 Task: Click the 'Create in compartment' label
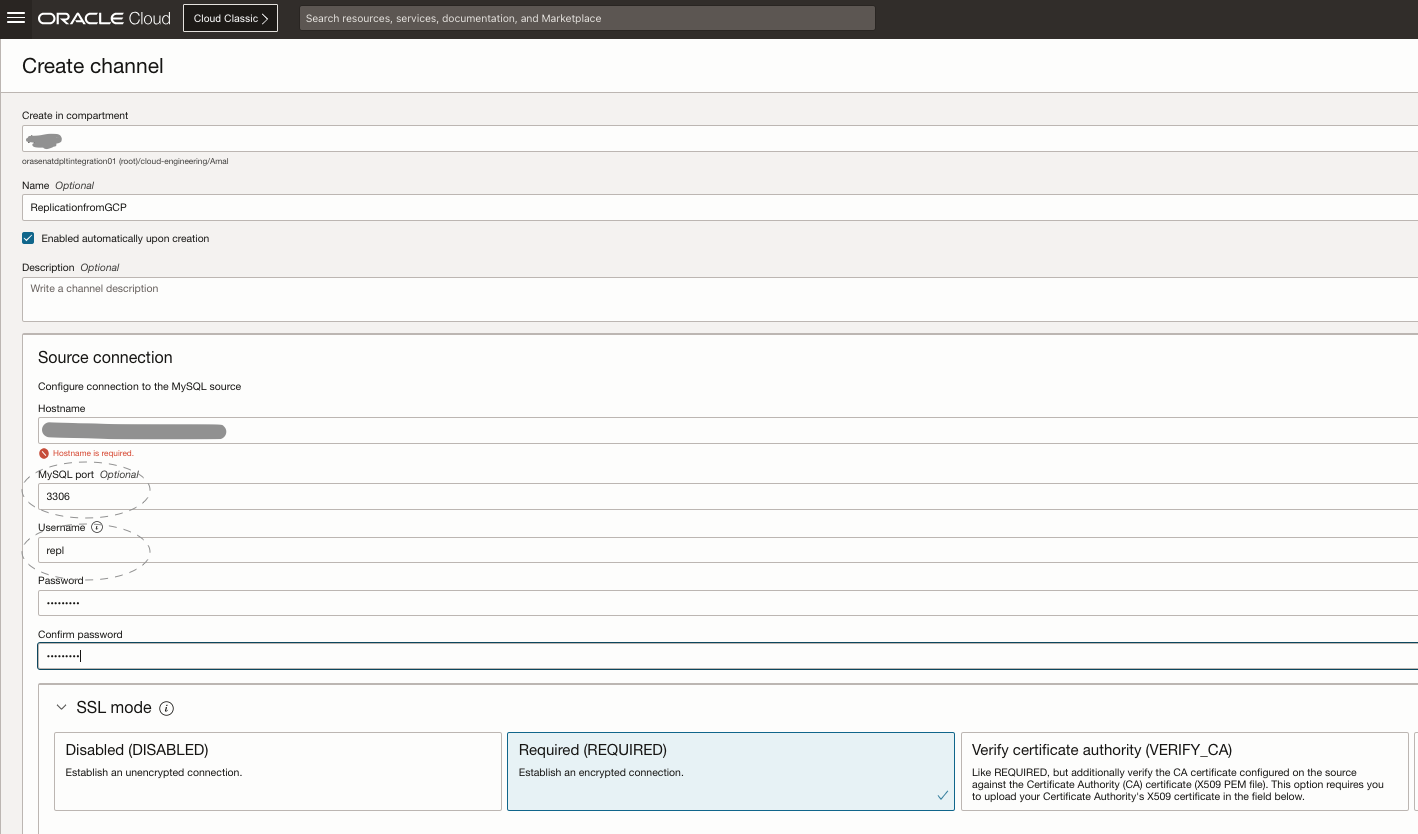point(75,115)
